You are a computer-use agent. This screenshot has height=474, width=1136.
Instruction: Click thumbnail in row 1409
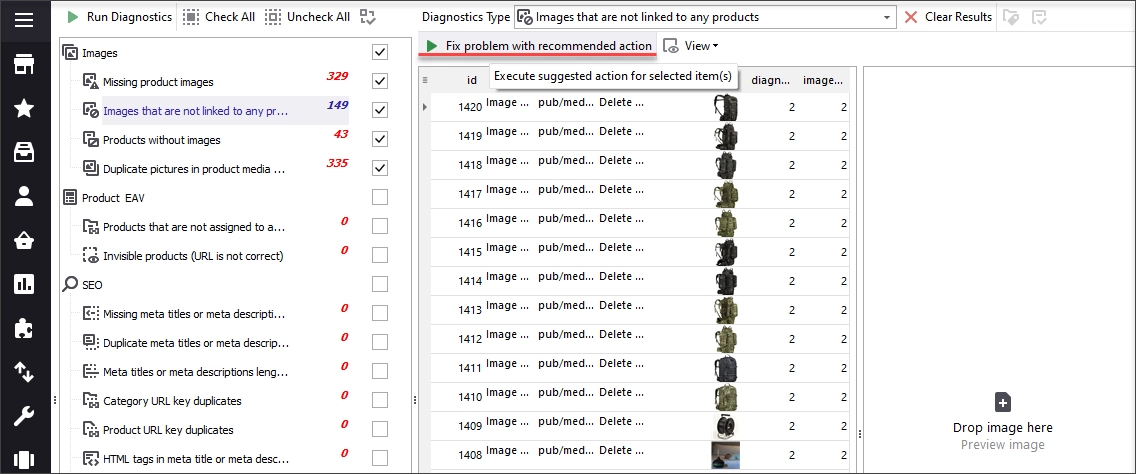coord(724,426)
